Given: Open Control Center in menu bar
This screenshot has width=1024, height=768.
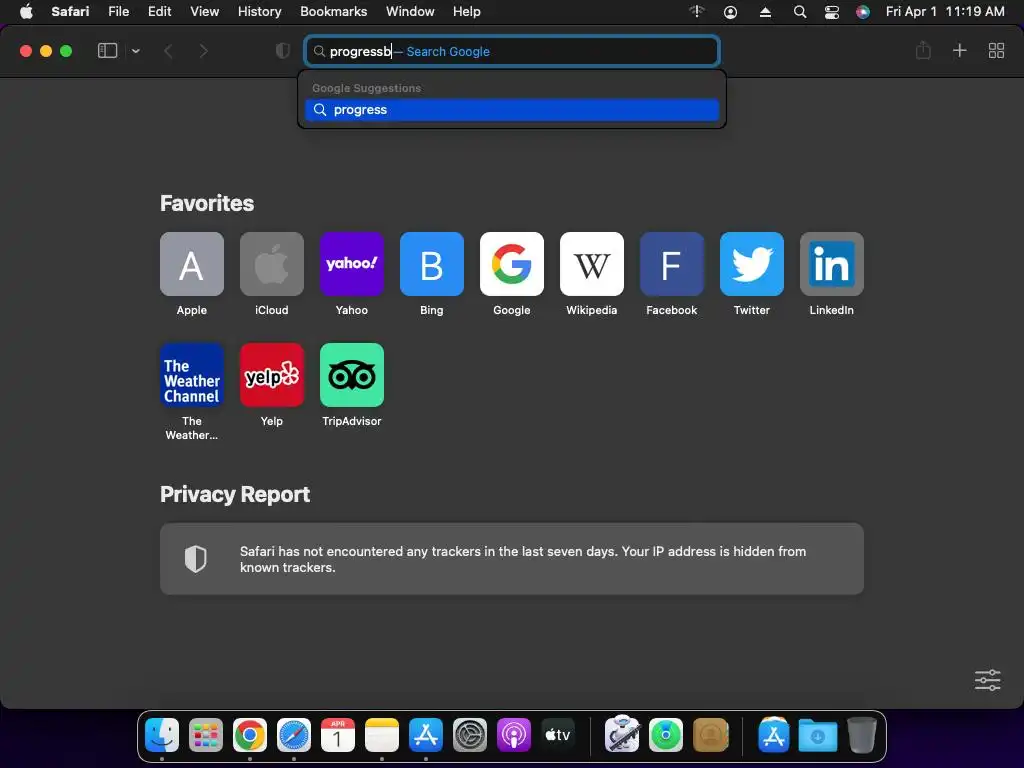Looking at the screenshot, I should 831,12.
